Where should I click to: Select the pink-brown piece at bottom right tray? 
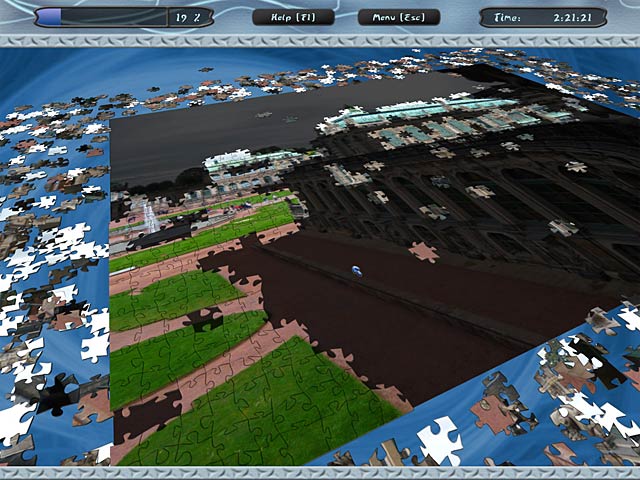click(x=490, y=413)
